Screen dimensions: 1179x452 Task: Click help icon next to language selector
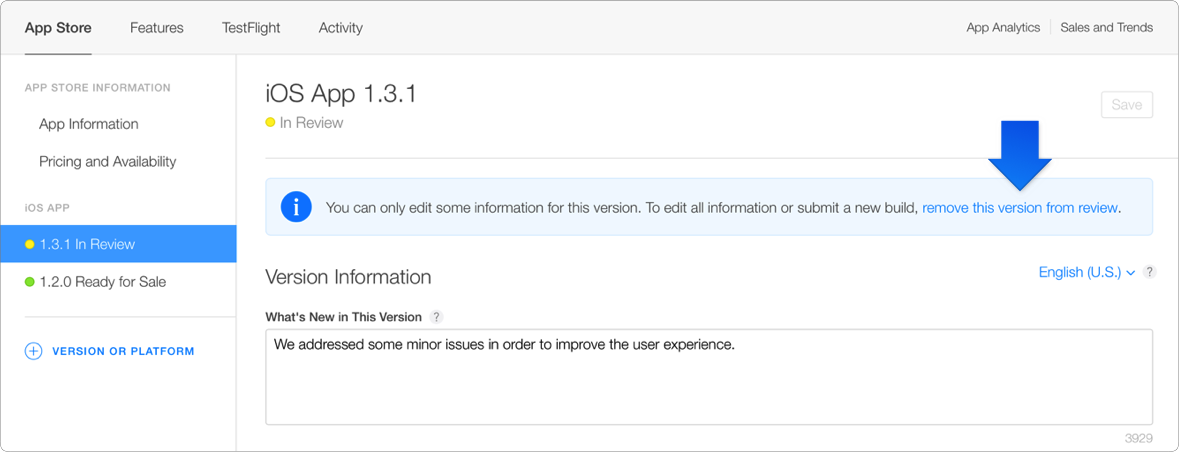[1150, 272]
